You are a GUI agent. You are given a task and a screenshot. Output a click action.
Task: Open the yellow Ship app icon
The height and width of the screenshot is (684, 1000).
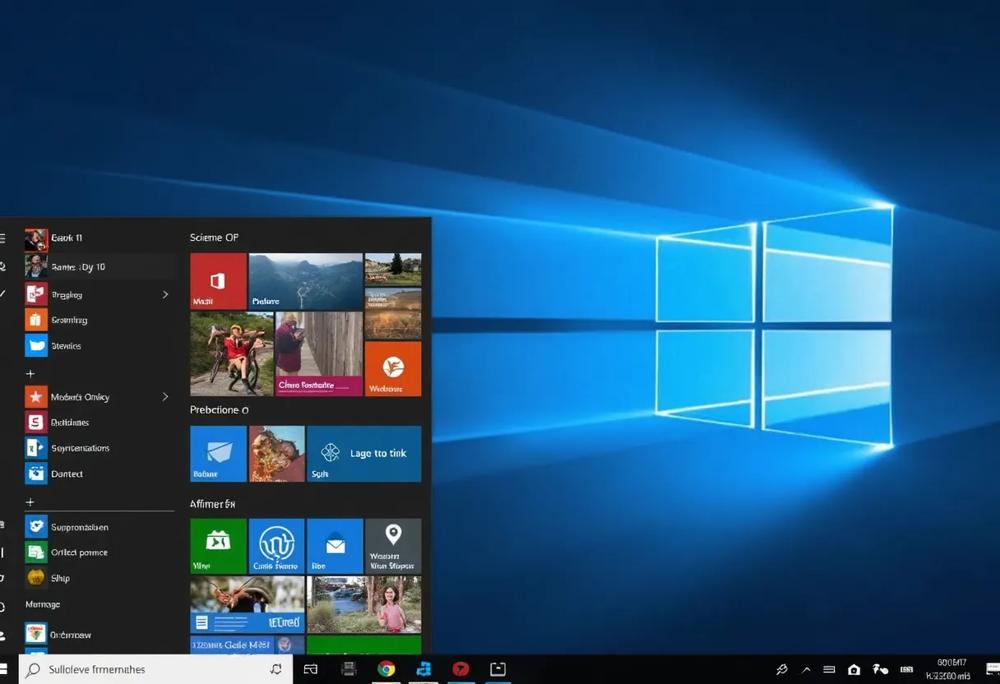tap(36, 578)
